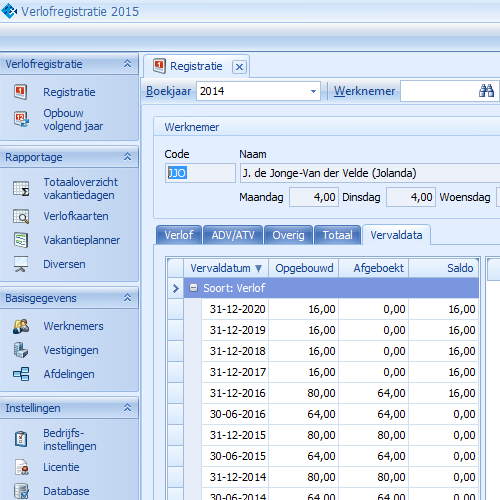The image size is (500, 500).
Task: Click the Code input field
Action: pos(200,173)
